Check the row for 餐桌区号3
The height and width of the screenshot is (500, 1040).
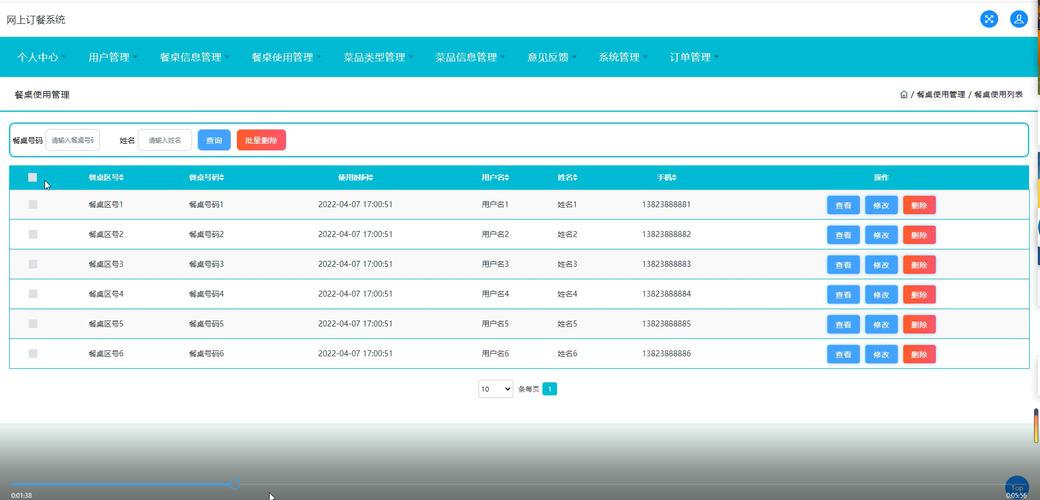(x=33, y=265)
